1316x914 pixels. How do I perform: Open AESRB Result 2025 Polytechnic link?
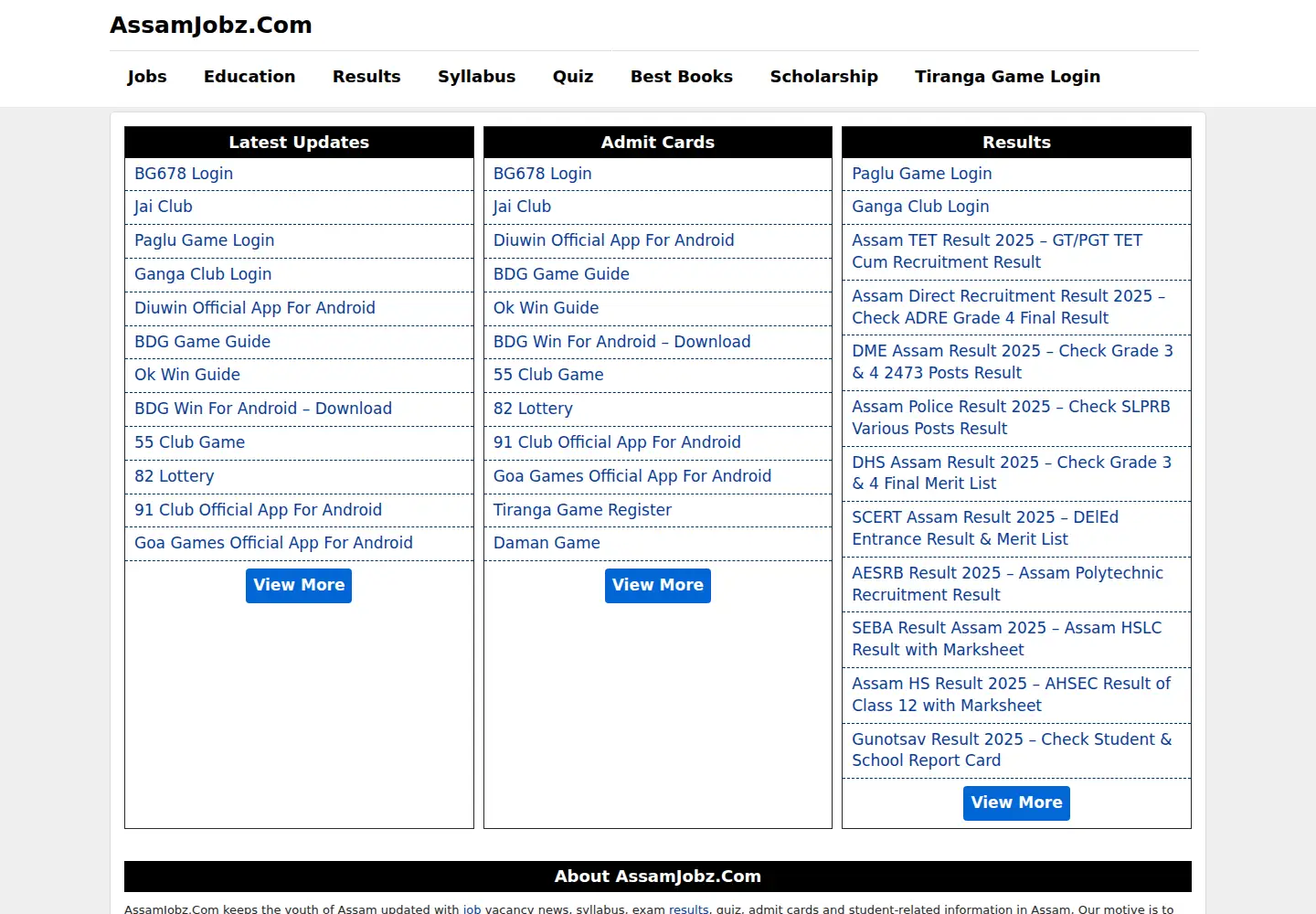click(1008, 584)
